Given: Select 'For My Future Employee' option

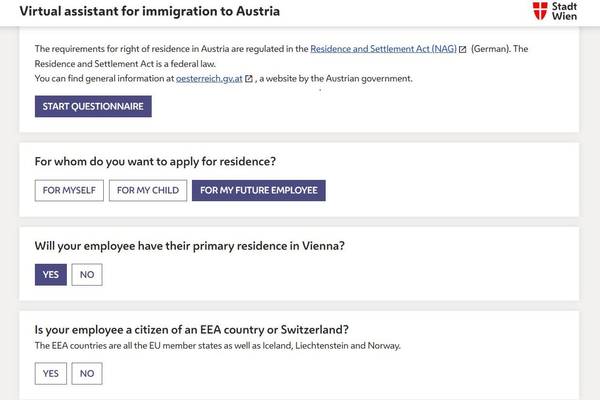Looking at the screenshot, I should point(259,191).
